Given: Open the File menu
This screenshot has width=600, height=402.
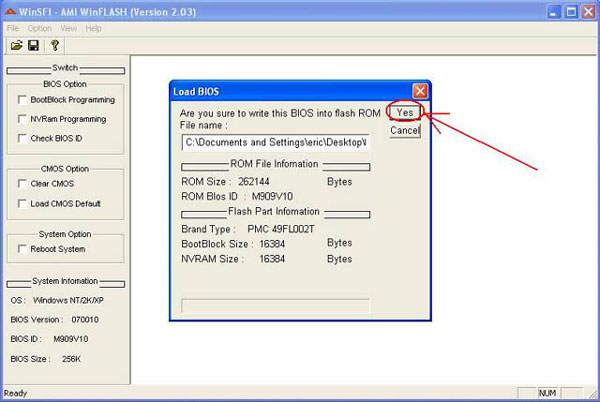Looking at the screenshot, I should pos(13,28).
